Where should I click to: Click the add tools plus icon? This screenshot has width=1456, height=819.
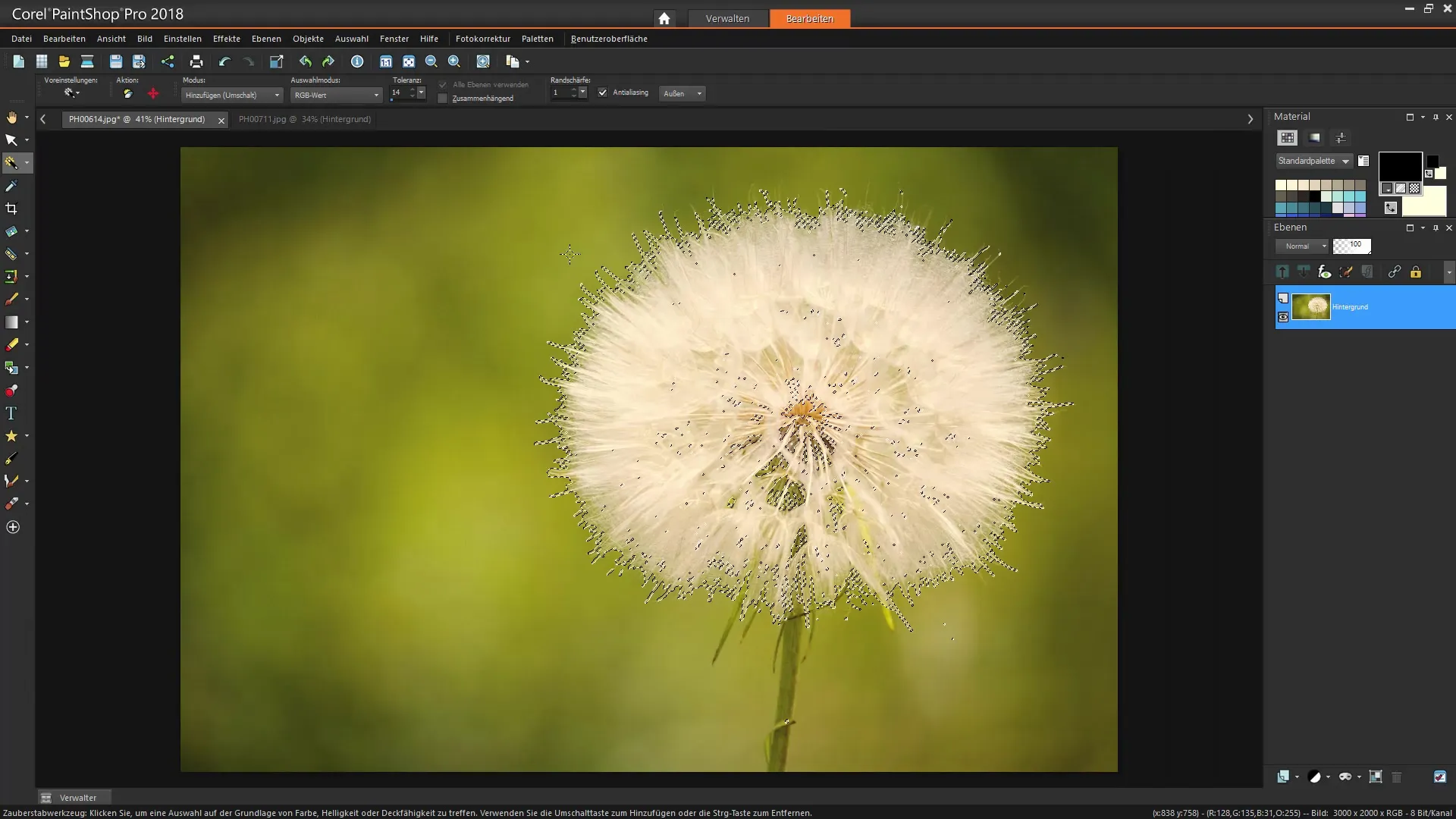point(13,527)
